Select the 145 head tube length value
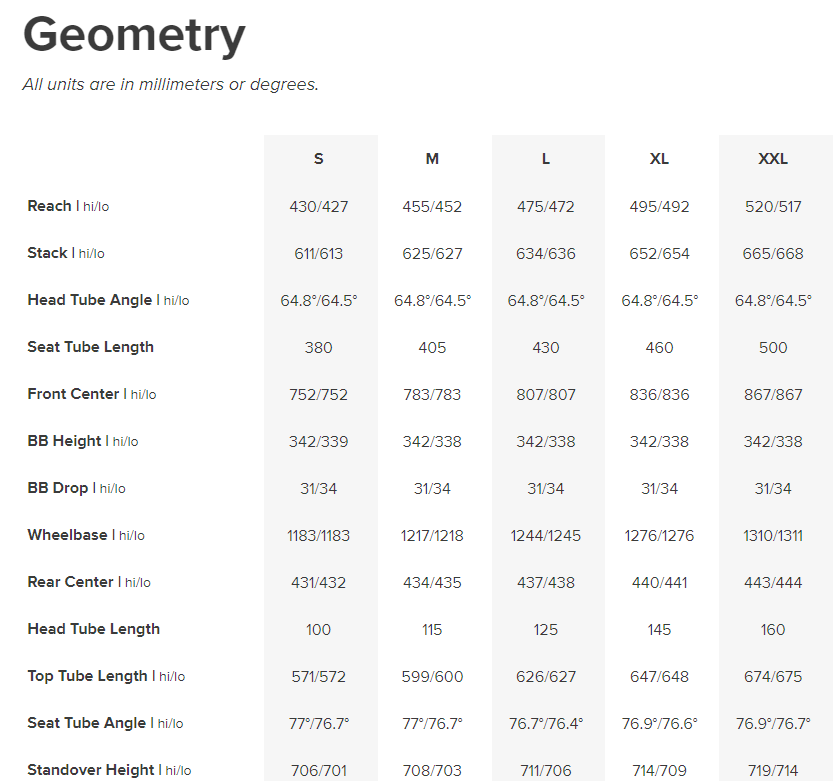 659,630
